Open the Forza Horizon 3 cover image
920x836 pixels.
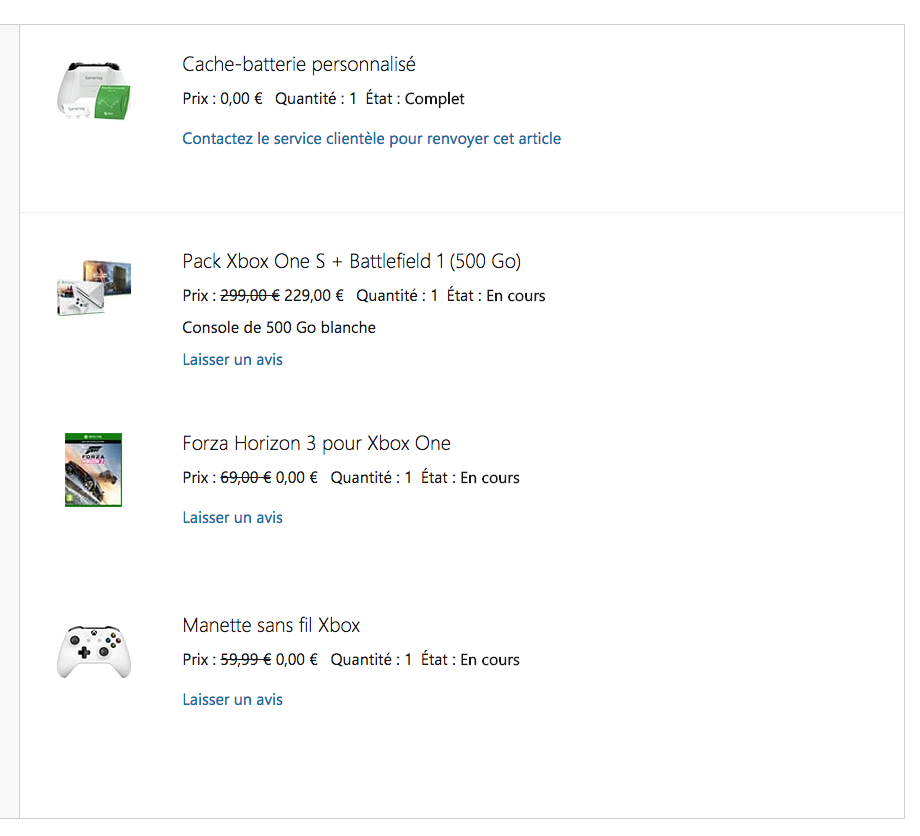pyautogui.click(x=93, y=469)
